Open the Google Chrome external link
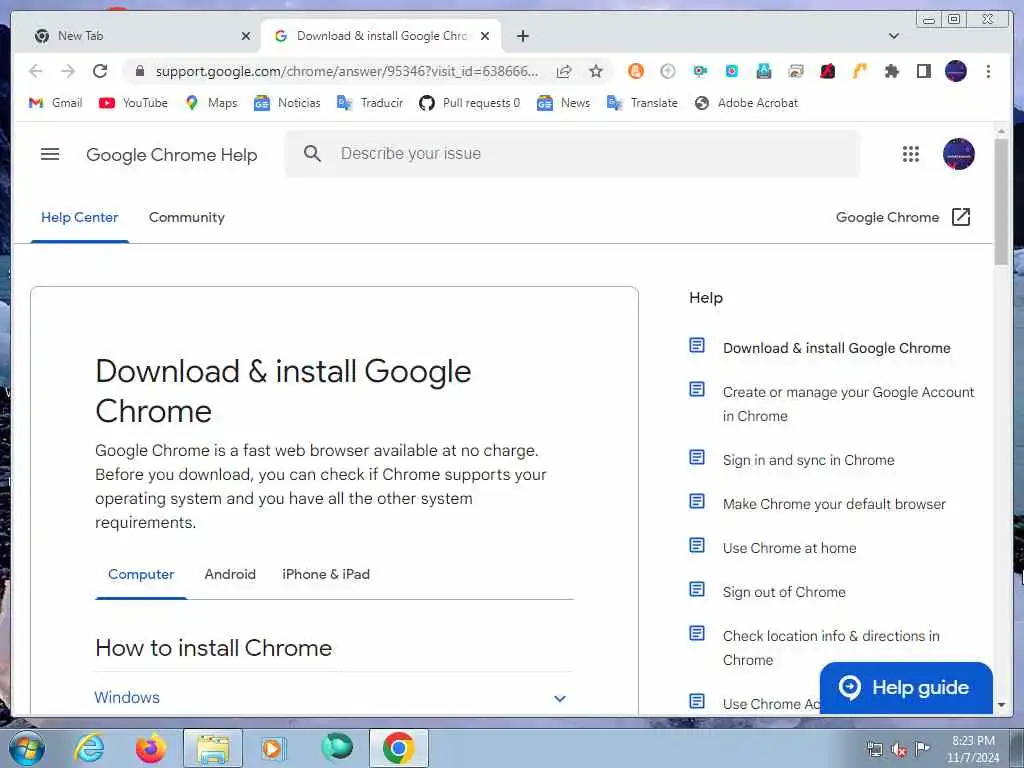This screenshot has height=768, width=1024. (x=903, y=217)
